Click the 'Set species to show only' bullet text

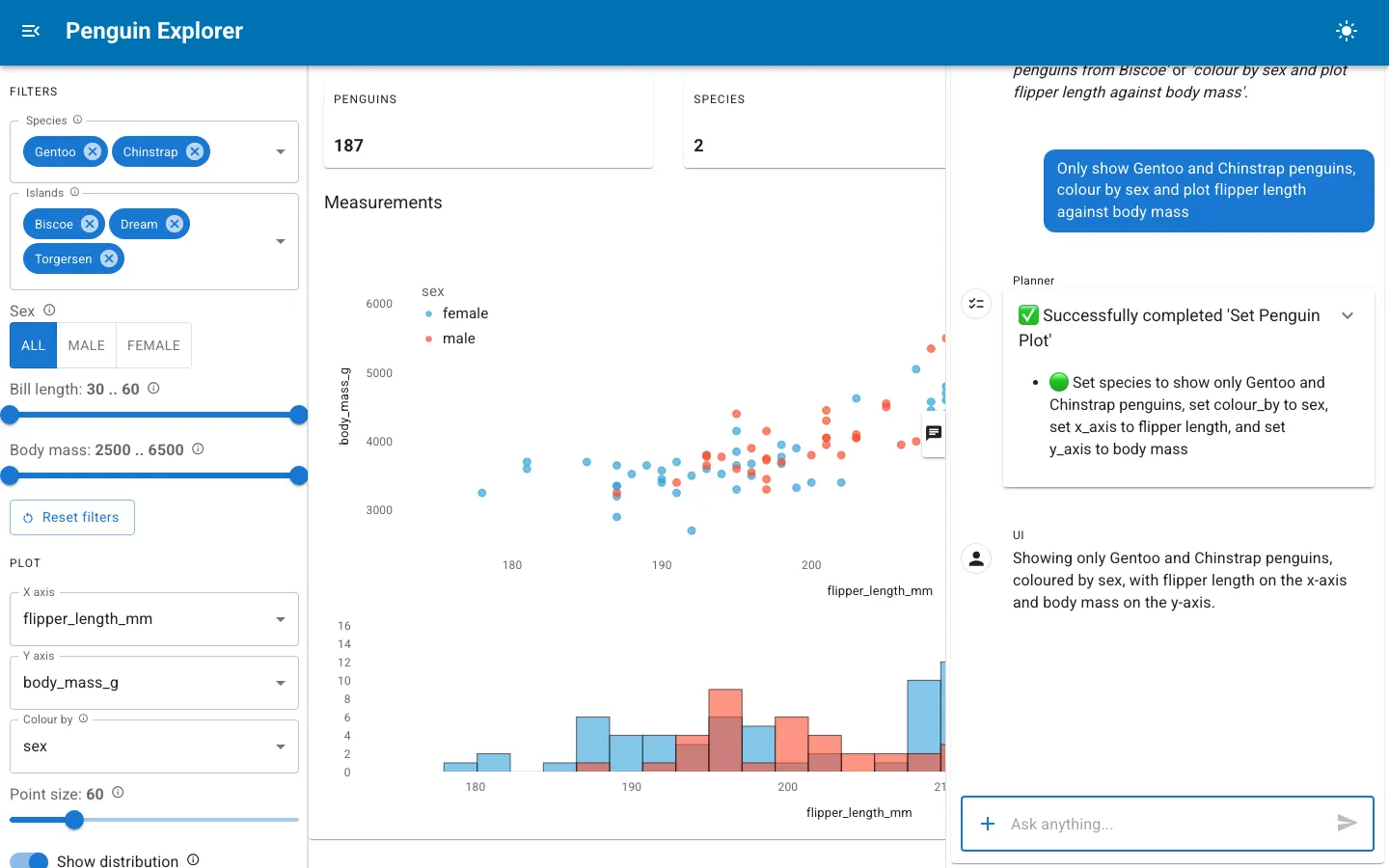[1188, 416]
